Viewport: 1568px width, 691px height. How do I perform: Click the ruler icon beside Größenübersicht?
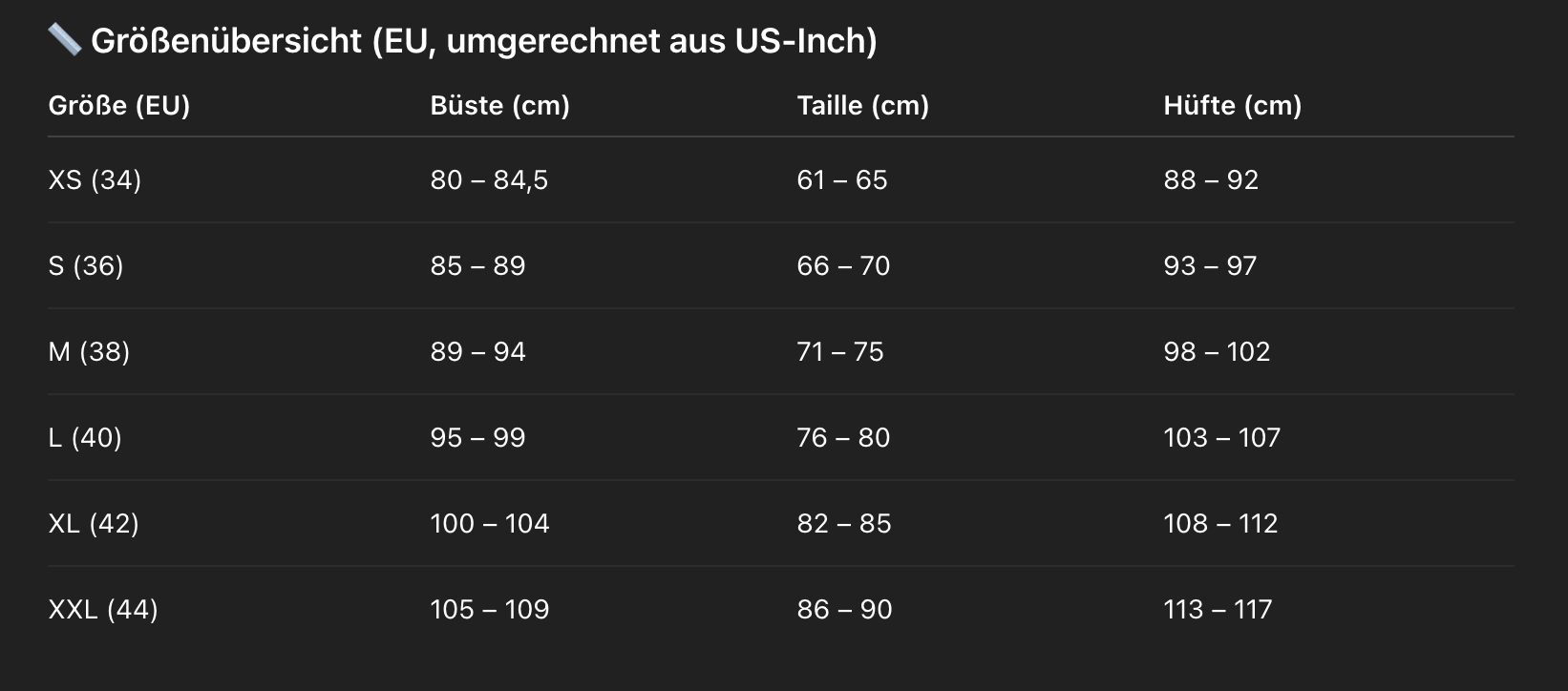64,40
